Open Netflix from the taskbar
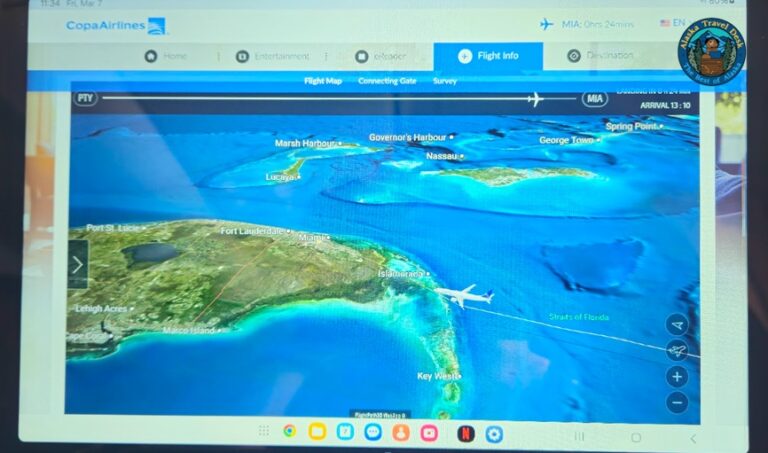The width and height of the screenshot is (768, 453). tap(464, 433)
